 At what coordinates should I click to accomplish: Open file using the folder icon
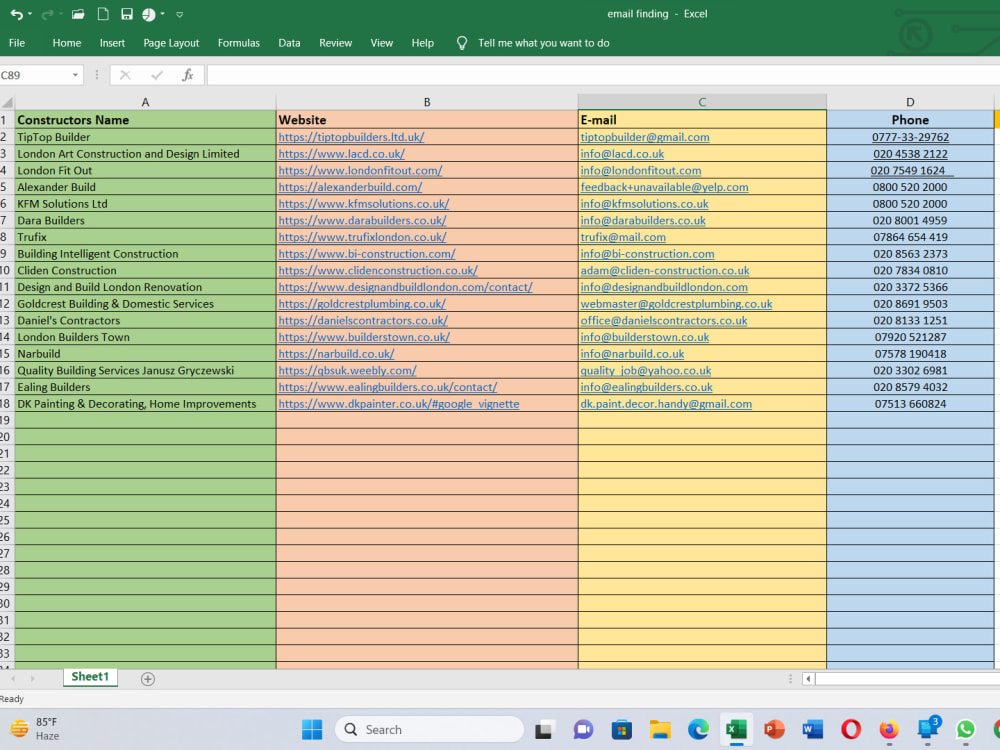pos(78,14)
